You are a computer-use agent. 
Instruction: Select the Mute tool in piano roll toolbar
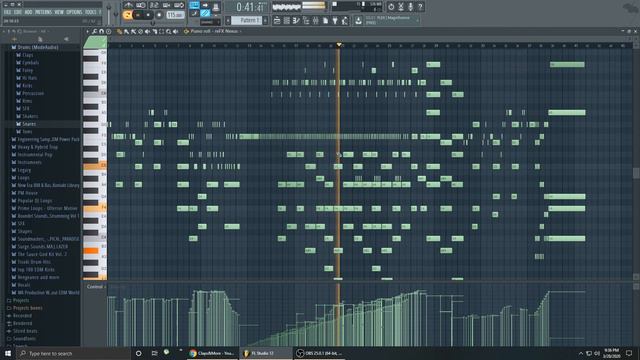147,31
